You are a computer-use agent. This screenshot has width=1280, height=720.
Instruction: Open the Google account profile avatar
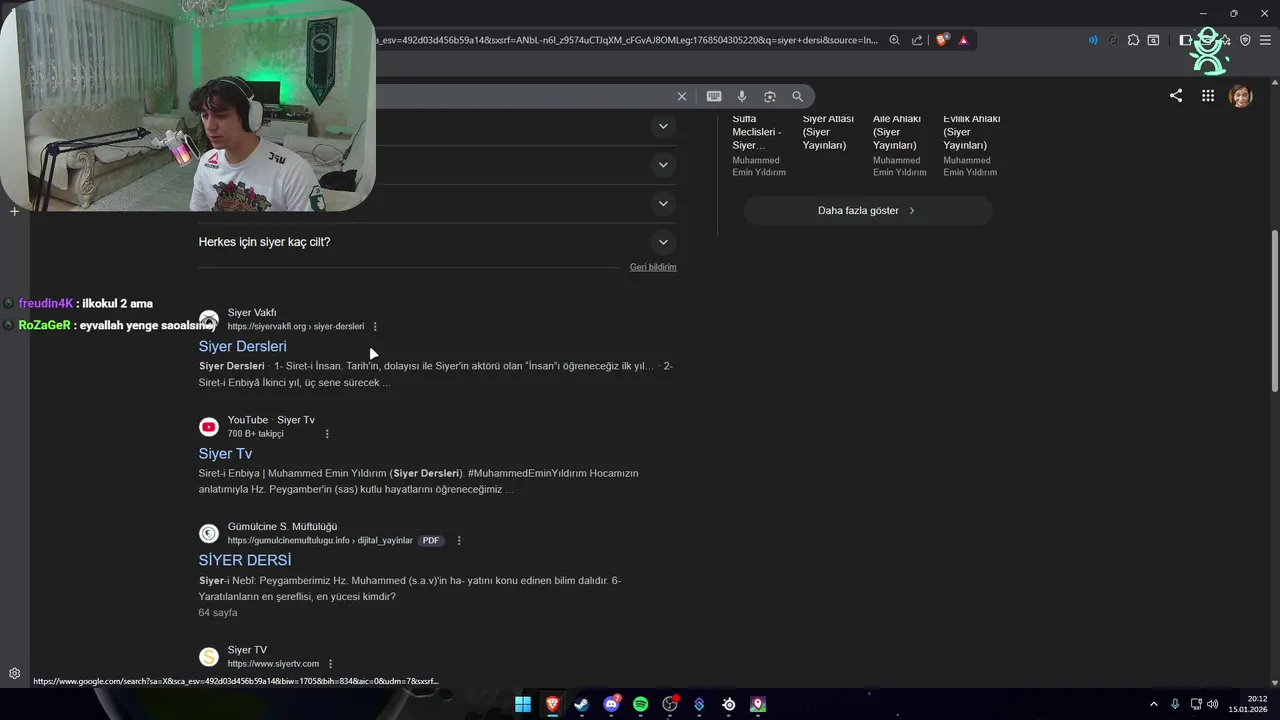1241,96
